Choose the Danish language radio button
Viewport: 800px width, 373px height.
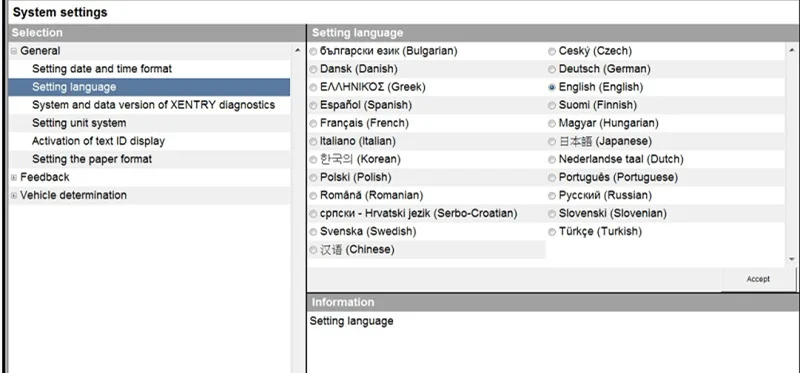click(x=313, y=69)
